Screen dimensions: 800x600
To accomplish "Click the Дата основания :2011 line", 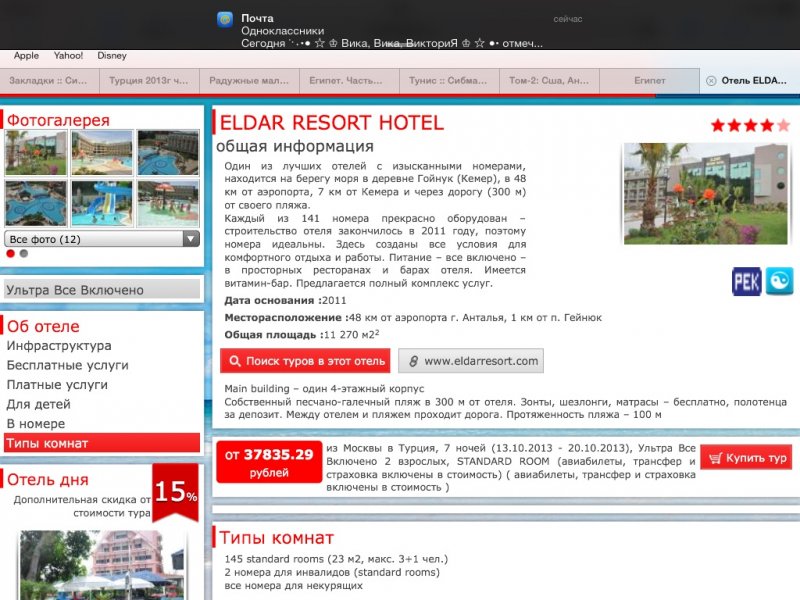I will click(285, 300).
